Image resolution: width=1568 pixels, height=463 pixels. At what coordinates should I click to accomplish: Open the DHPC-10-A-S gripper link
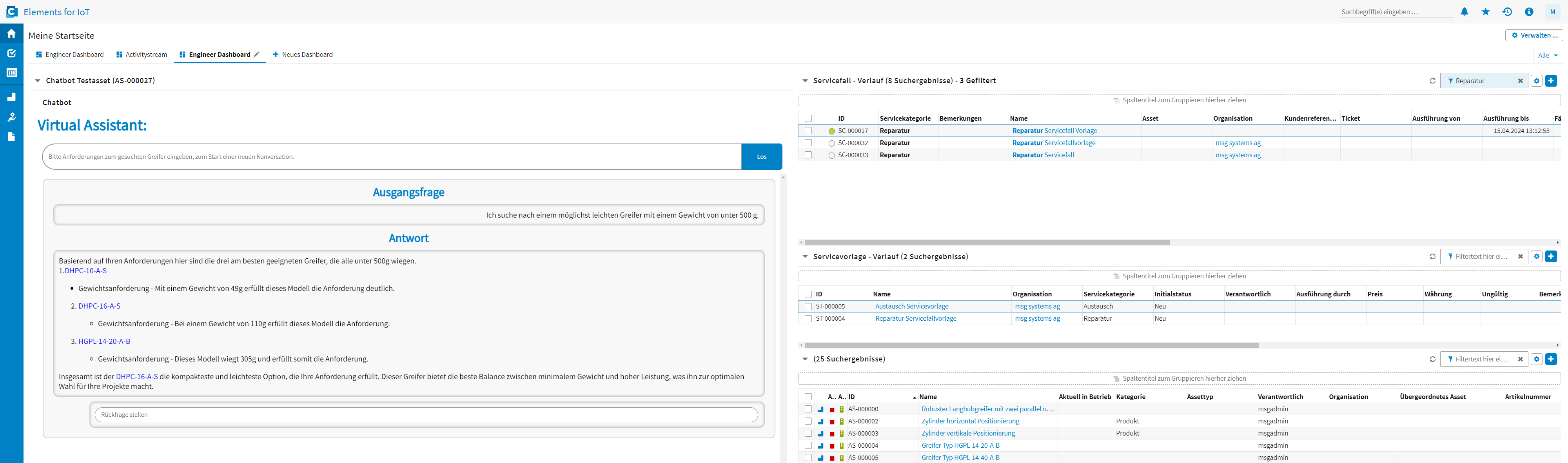pos(86,271)
